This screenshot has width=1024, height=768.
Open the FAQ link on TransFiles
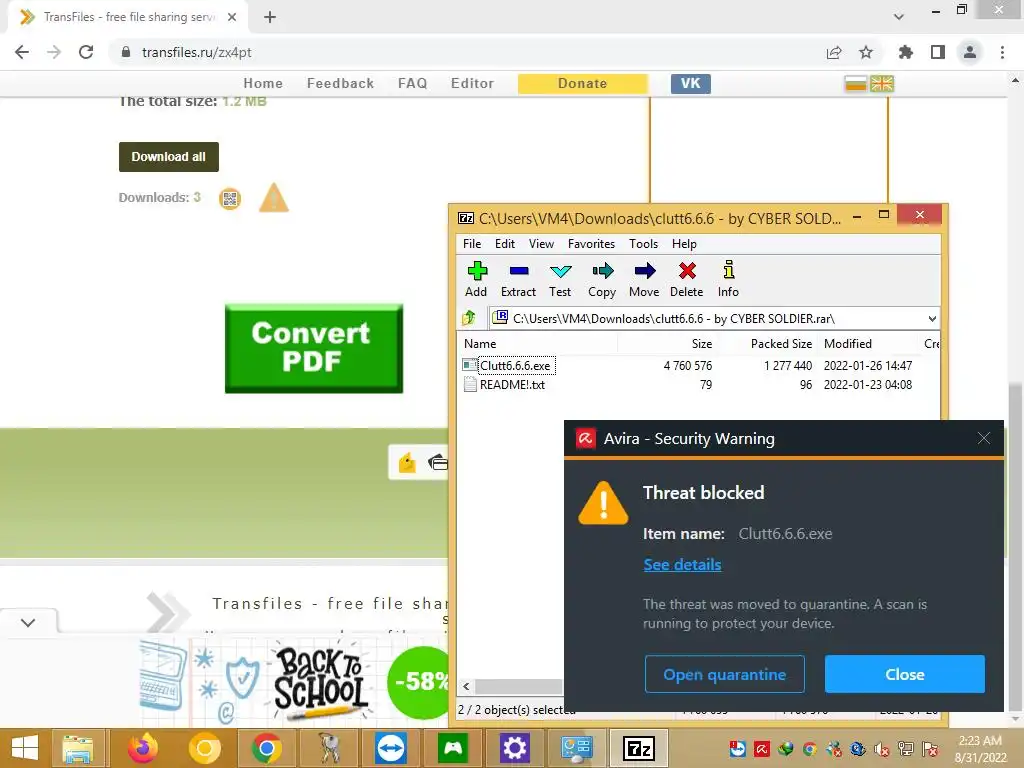413,84
